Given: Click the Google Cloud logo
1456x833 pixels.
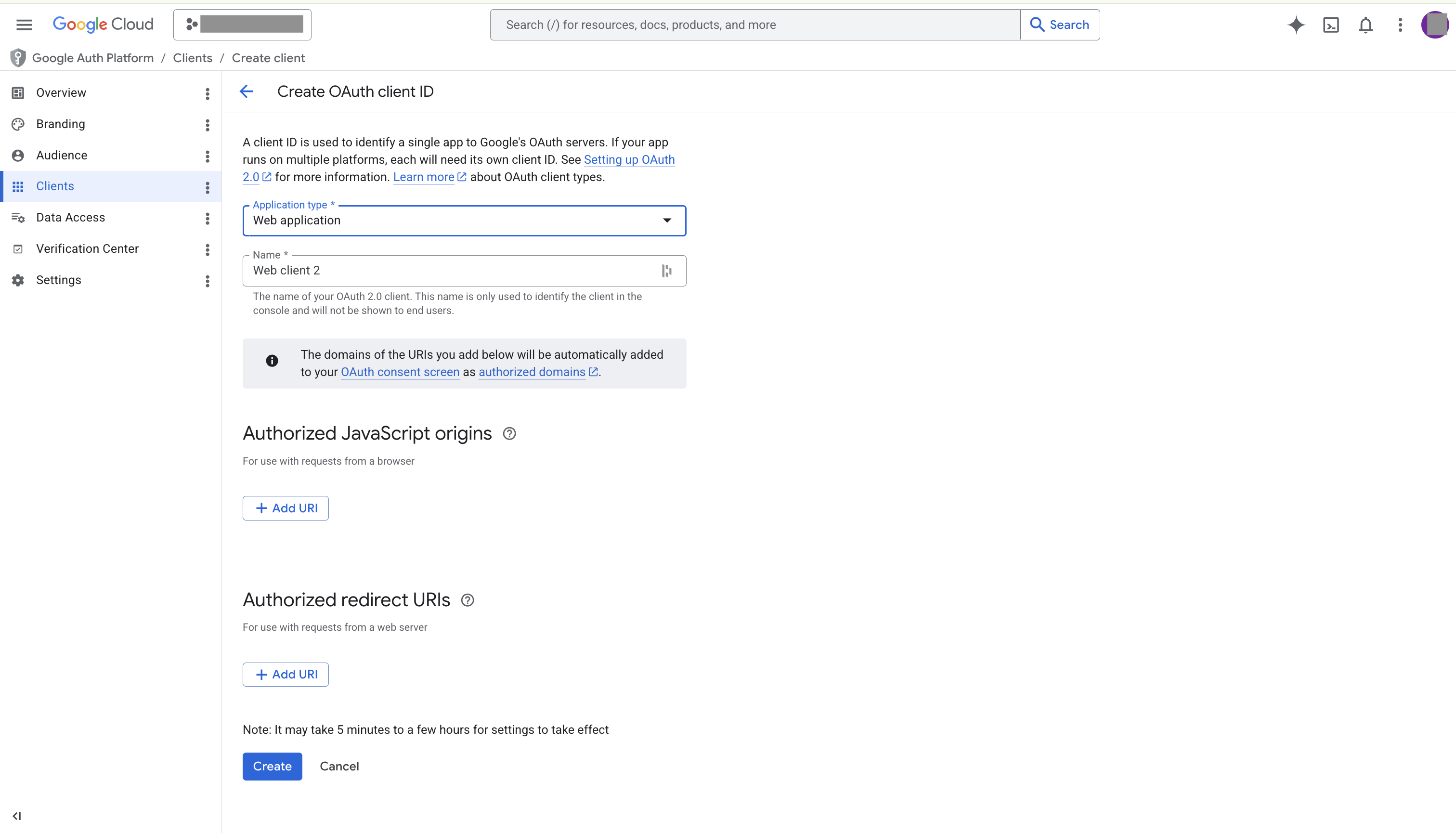Looking at the screenshot, I should click(103, 25).
